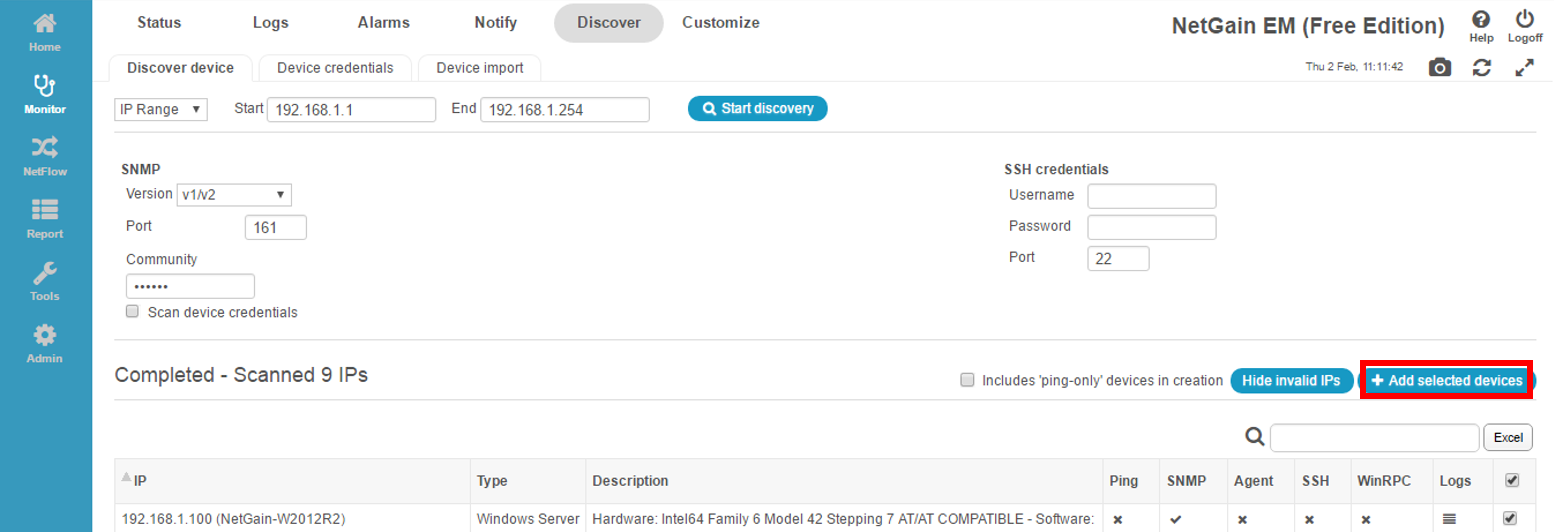Viewport: 1554px width, 532px height.
Task: Toggle the select-all checkbox in table header
Action: click(1512, 480)
